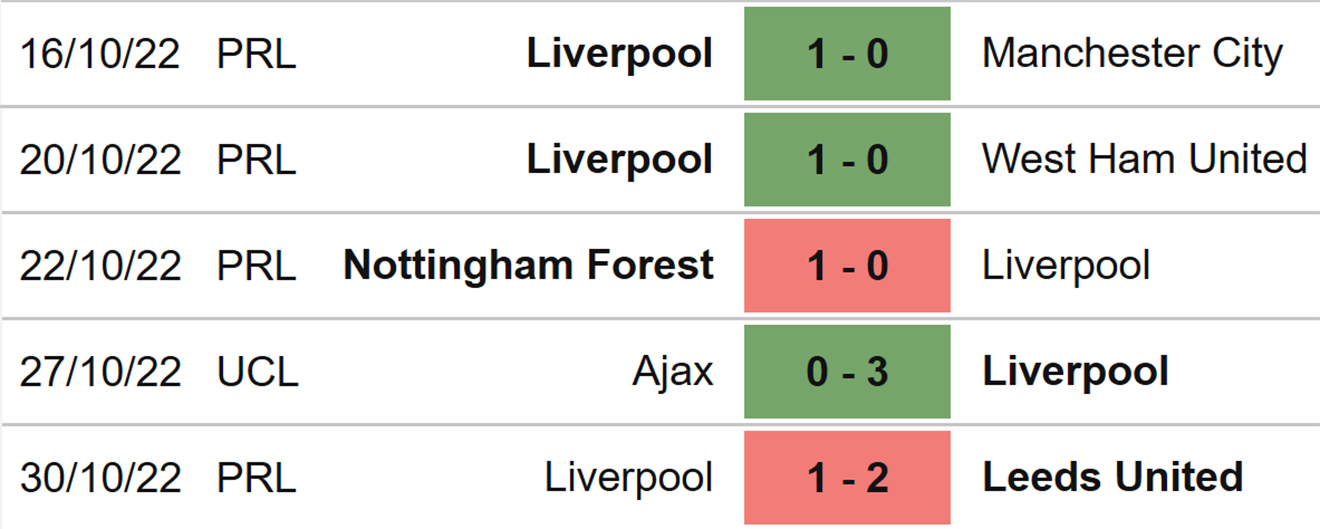Image resolution: width=1320 pixels, height=529 pixels.
Task: Click the red 1 - 0 Nottingham Forest score
Action: [847, 265]
